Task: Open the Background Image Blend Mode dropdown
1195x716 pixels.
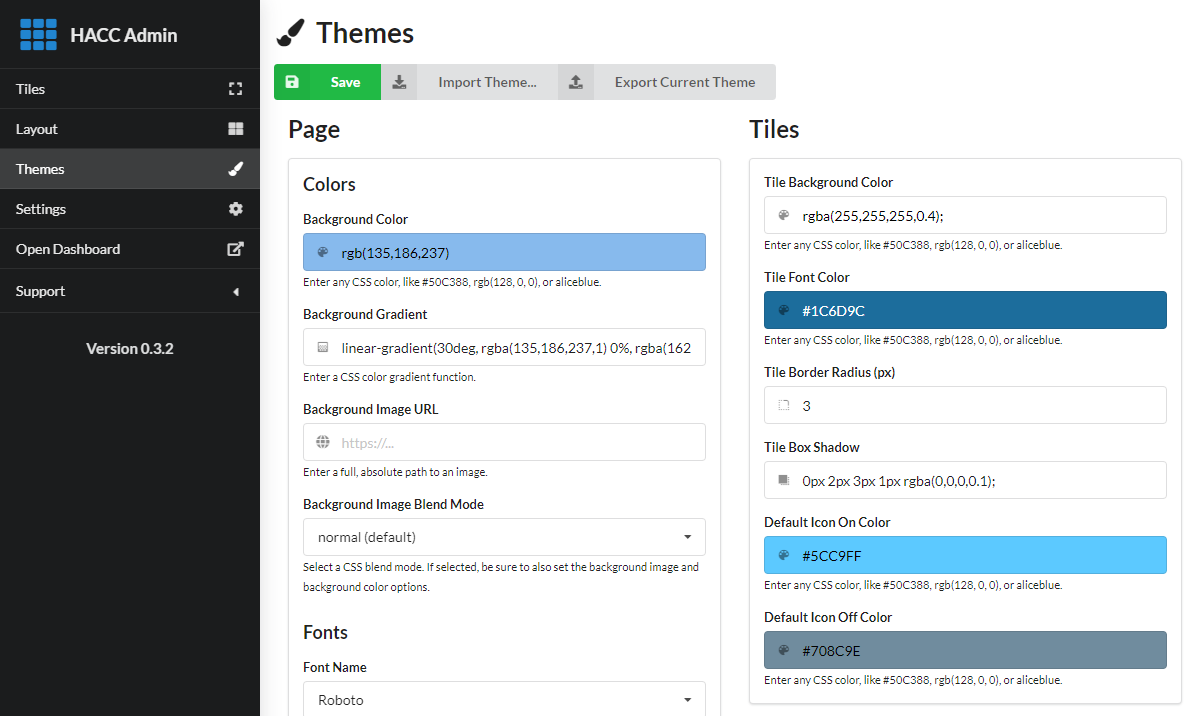Action: point(504,537)
